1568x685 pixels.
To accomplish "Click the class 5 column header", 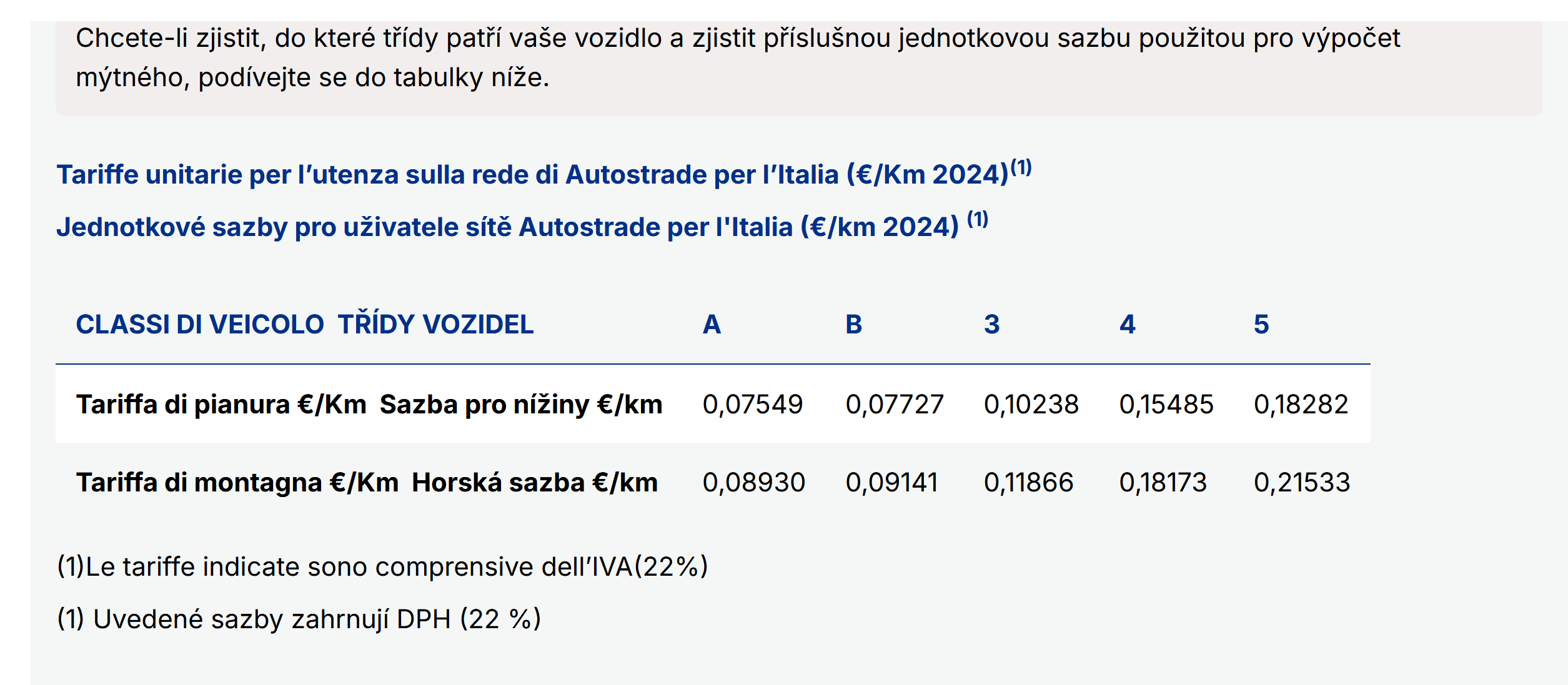I will click(x=1261, y=325).
